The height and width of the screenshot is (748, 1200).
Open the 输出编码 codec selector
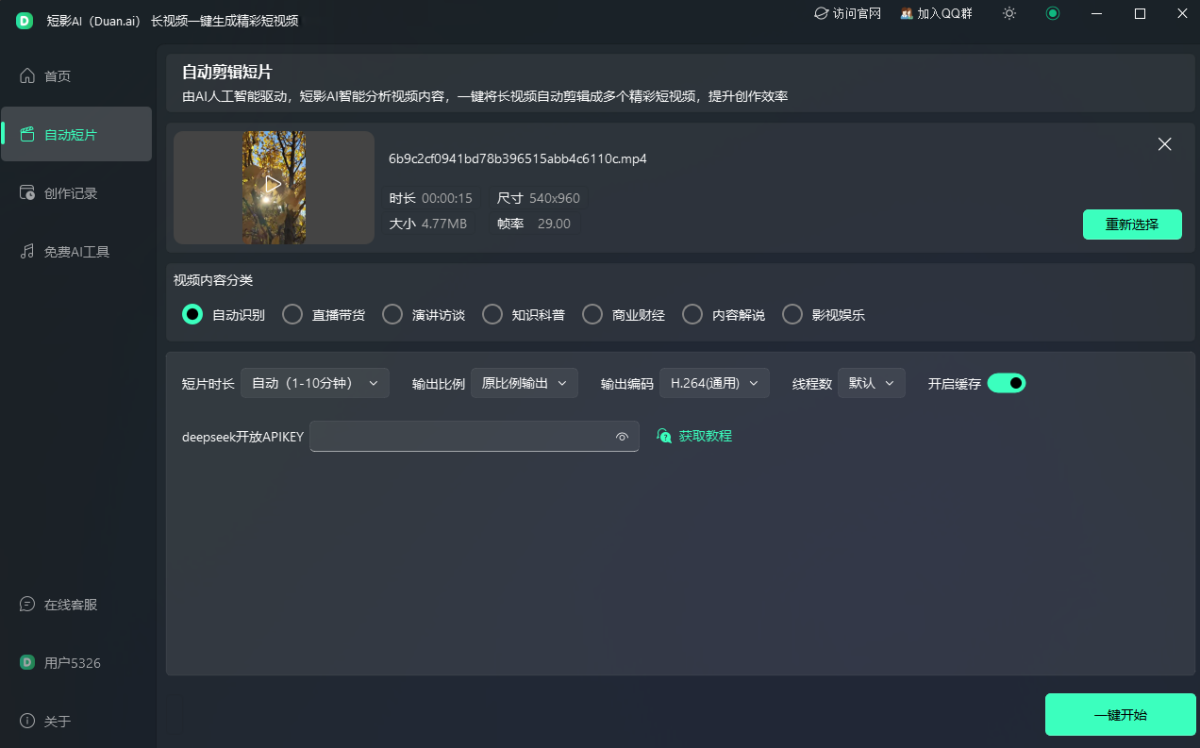click(x=714, y=382)
